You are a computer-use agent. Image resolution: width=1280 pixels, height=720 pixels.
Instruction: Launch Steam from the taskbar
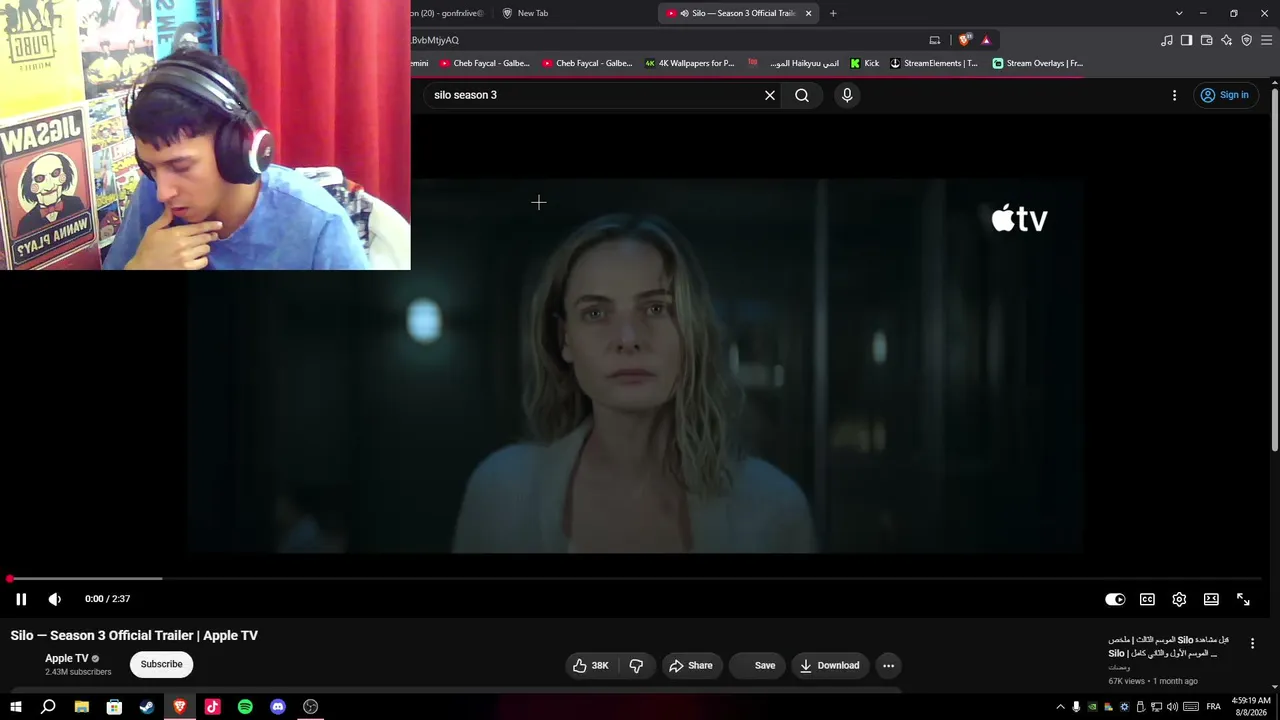pyautogui.click(x=147, y=707)
